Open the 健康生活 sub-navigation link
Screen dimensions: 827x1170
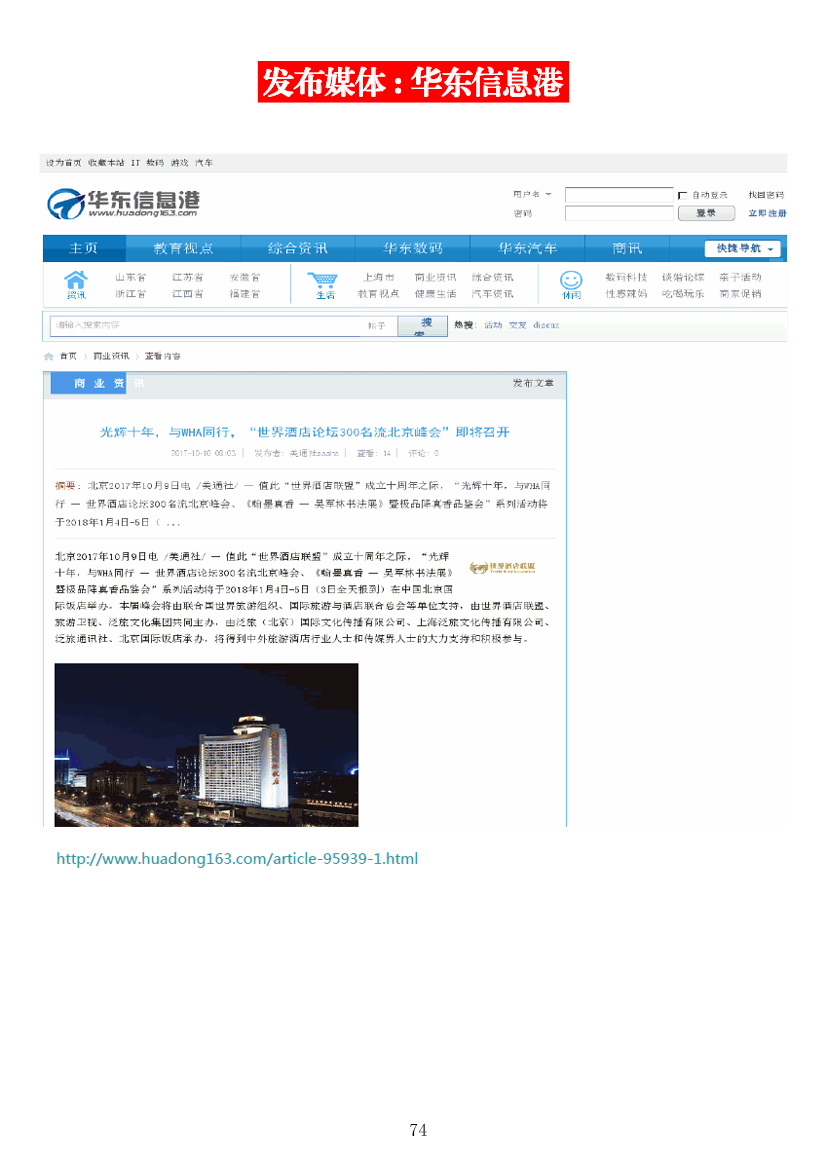pyautogui.click(x=435, y=294)
